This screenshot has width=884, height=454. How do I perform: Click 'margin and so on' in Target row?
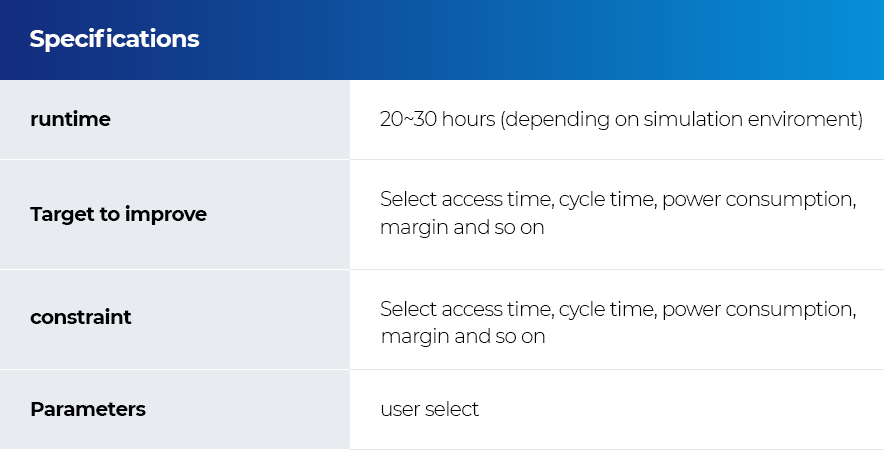[462, 227]
